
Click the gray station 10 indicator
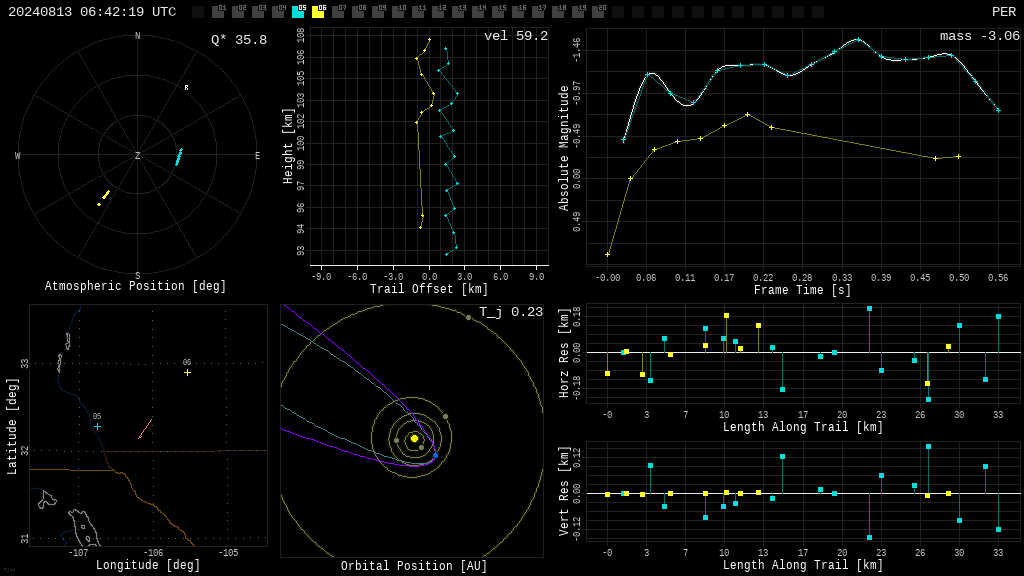click(398, 12)
